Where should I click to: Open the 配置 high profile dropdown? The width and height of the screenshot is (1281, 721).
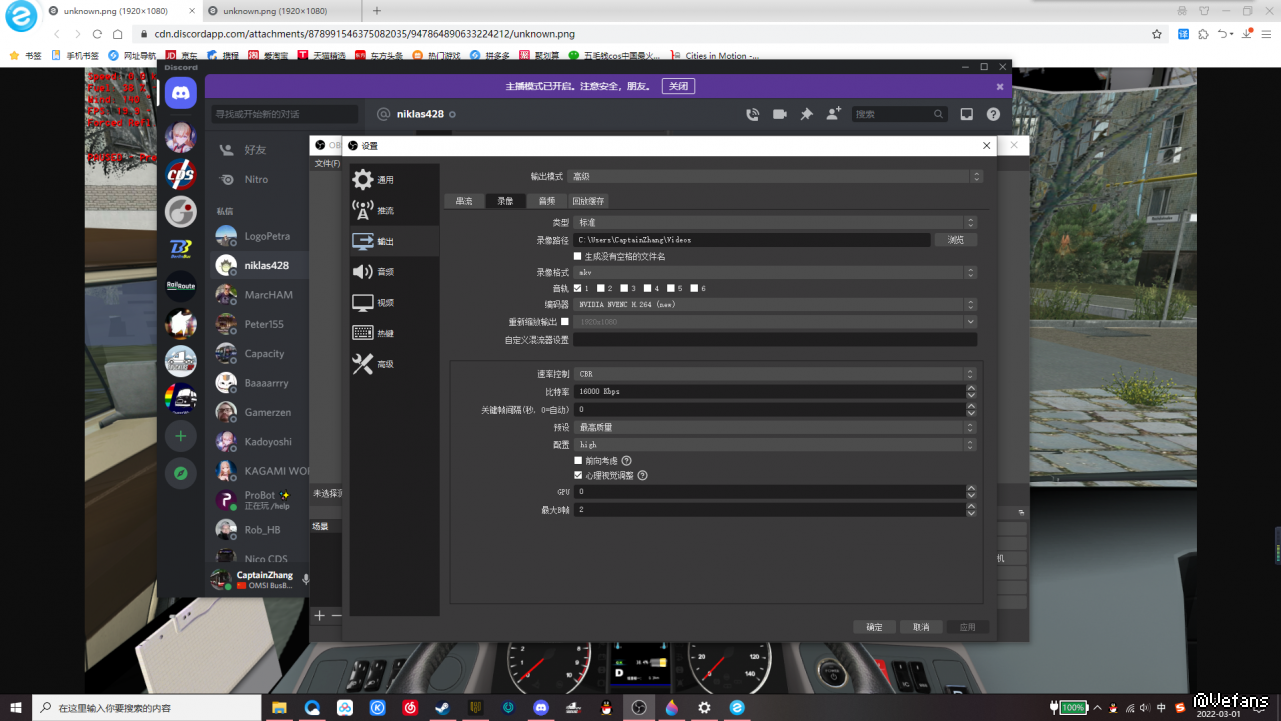[776, 445]
